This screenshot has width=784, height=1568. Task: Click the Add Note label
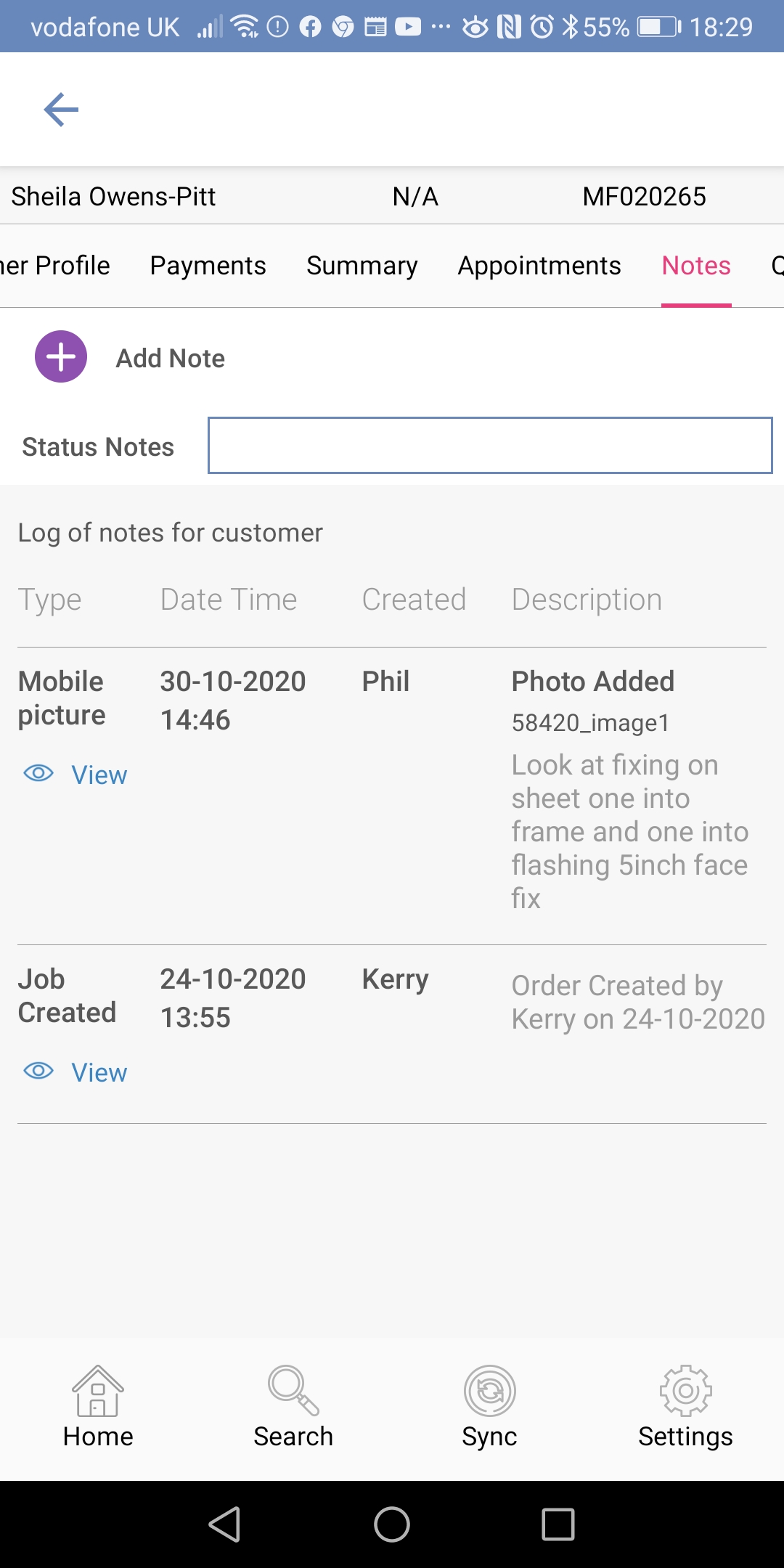pyautogui.click(x=171, y=359)
